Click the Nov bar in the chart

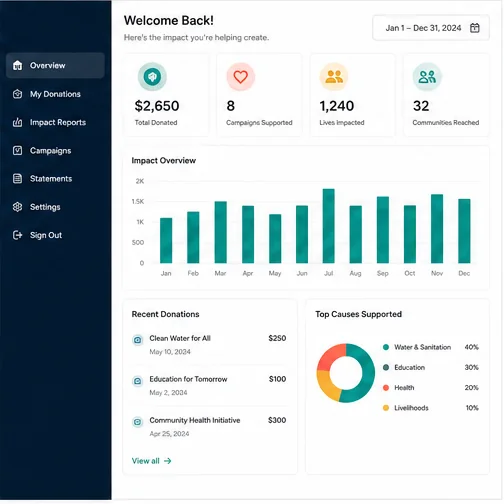(x=437, y=229)
